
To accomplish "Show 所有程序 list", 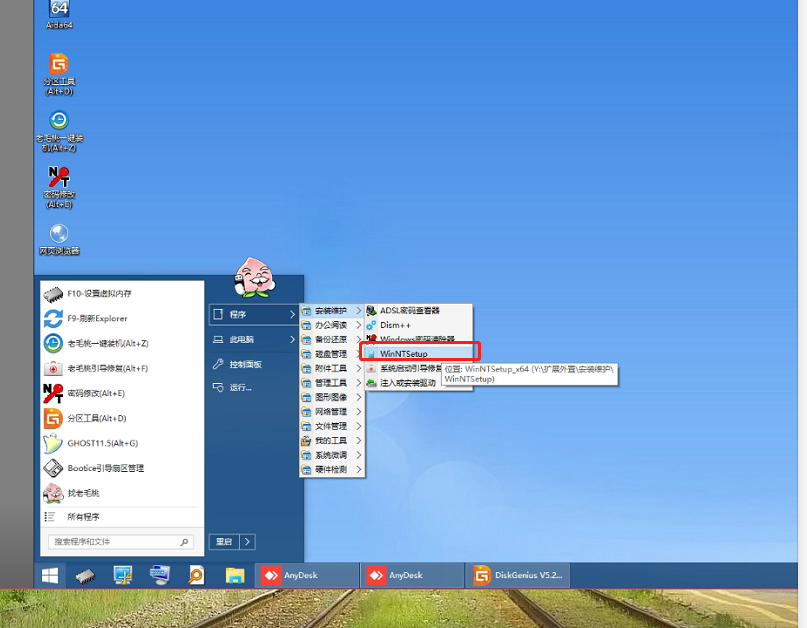I will point(122,517).
